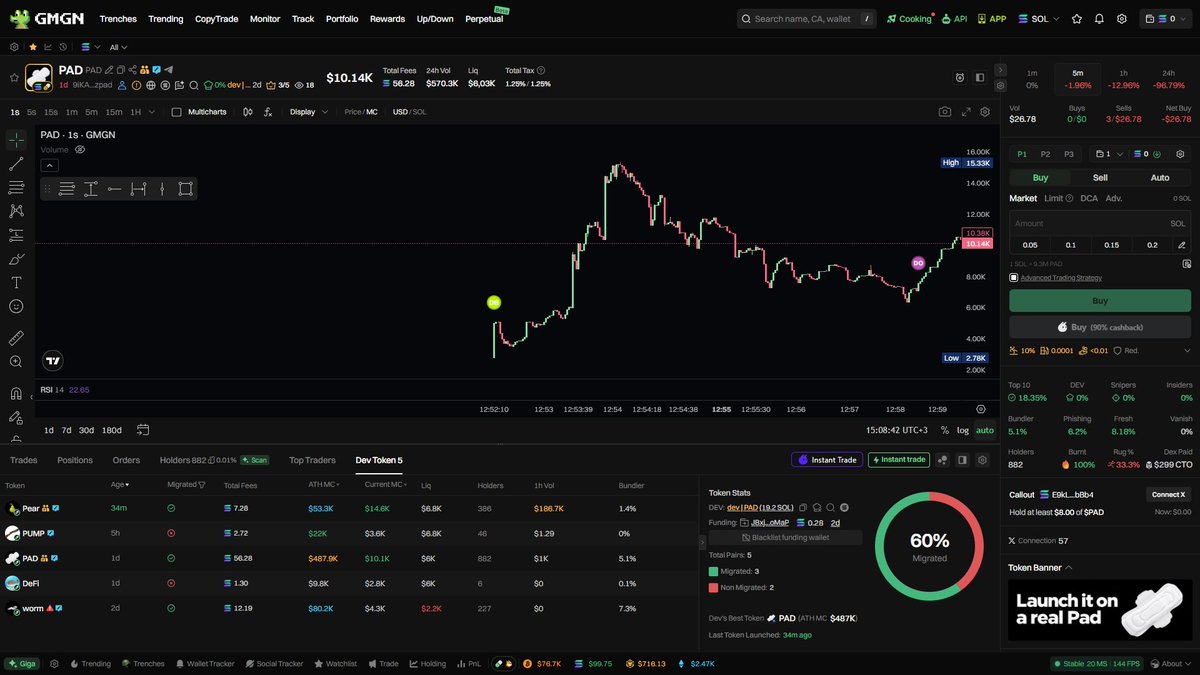Click the green Buy button

(1100, 300)
